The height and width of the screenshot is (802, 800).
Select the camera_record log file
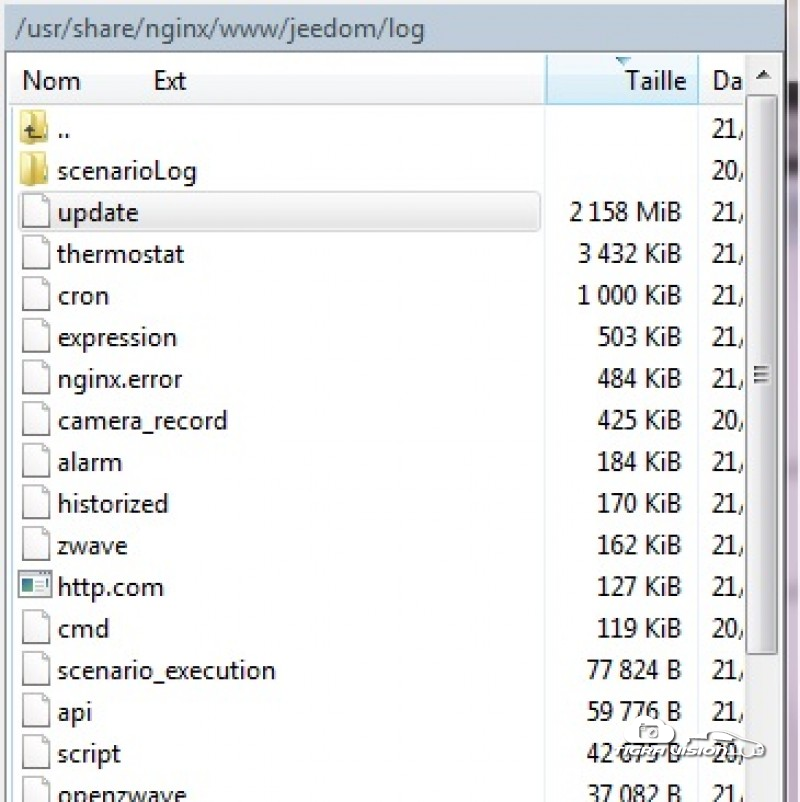[x=142, y=421]
